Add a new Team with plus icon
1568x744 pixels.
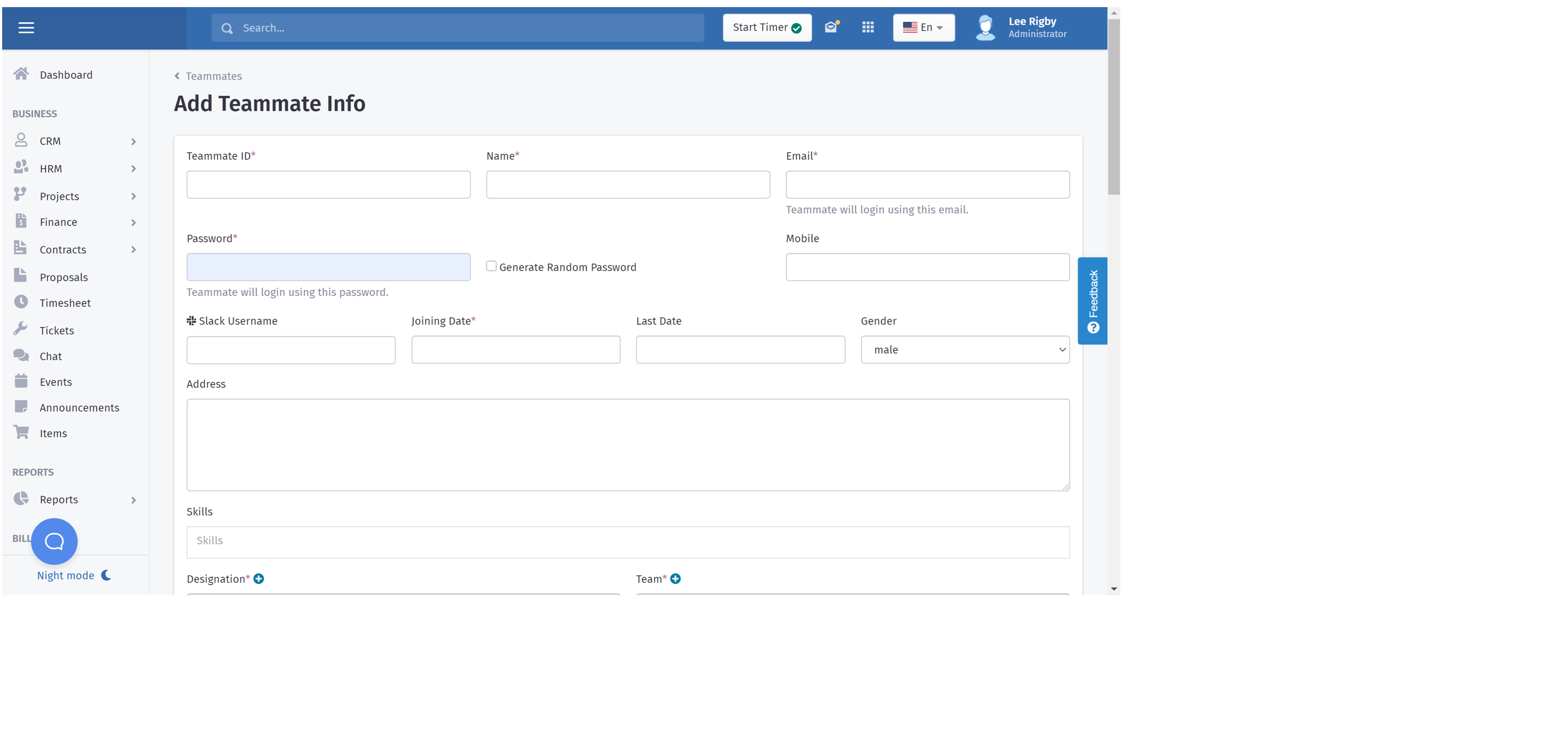(x=675, y=579)
